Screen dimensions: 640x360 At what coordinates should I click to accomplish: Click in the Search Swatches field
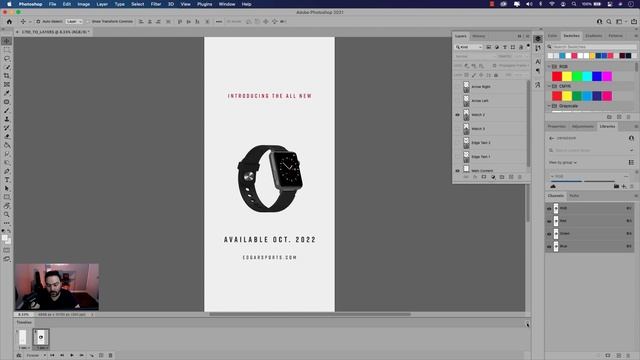coord(592,47)
